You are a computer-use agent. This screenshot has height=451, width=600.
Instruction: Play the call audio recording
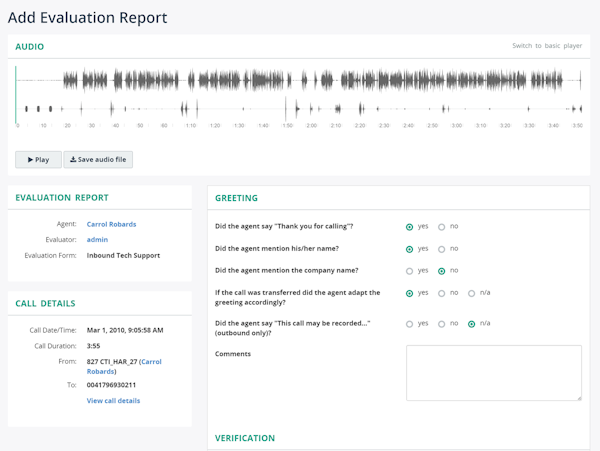tap(38, 160)
